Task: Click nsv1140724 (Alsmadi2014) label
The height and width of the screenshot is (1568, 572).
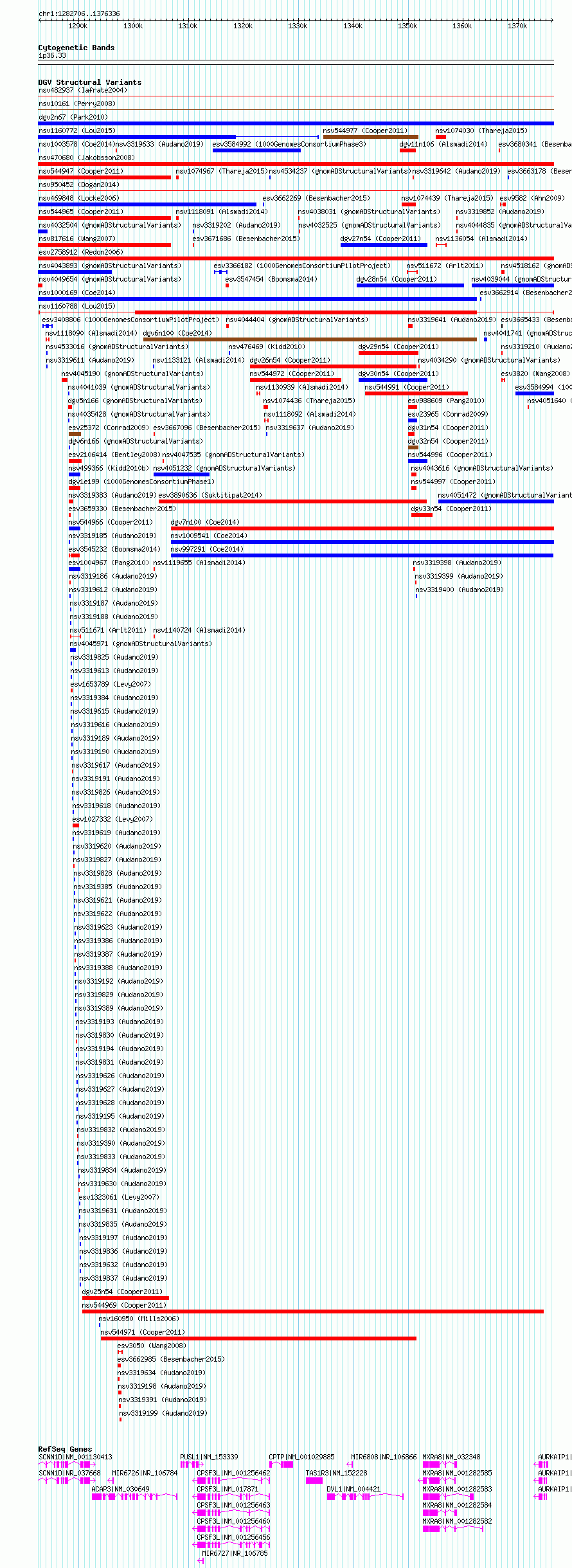Action: [199, 631]
